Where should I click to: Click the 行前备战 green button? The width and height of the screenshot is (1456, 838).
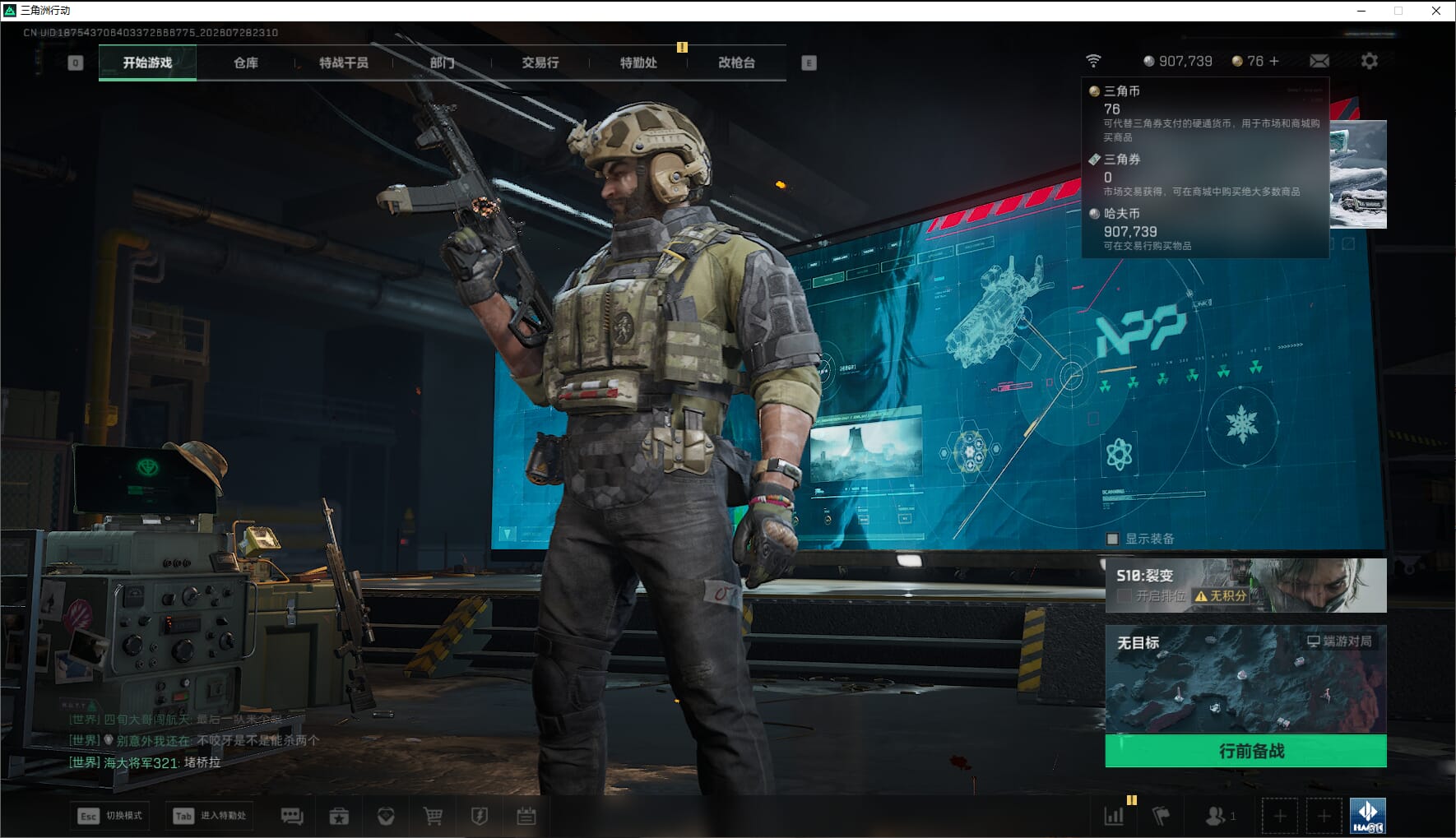click(1245, 751)
